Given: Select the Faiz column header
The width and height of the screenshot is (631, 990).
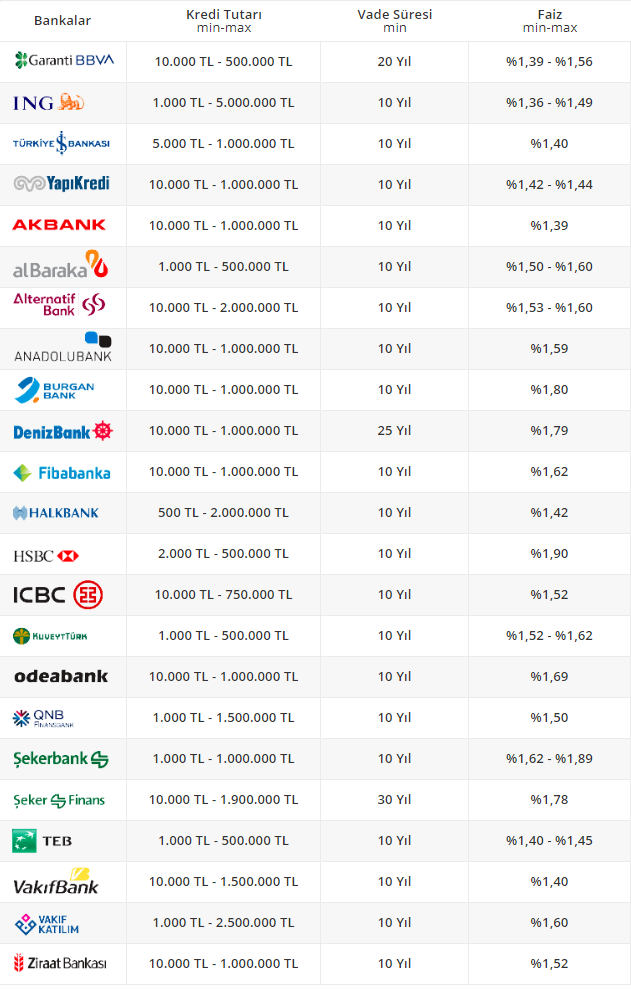Looking at the screenshot, I should click(549, 20).
